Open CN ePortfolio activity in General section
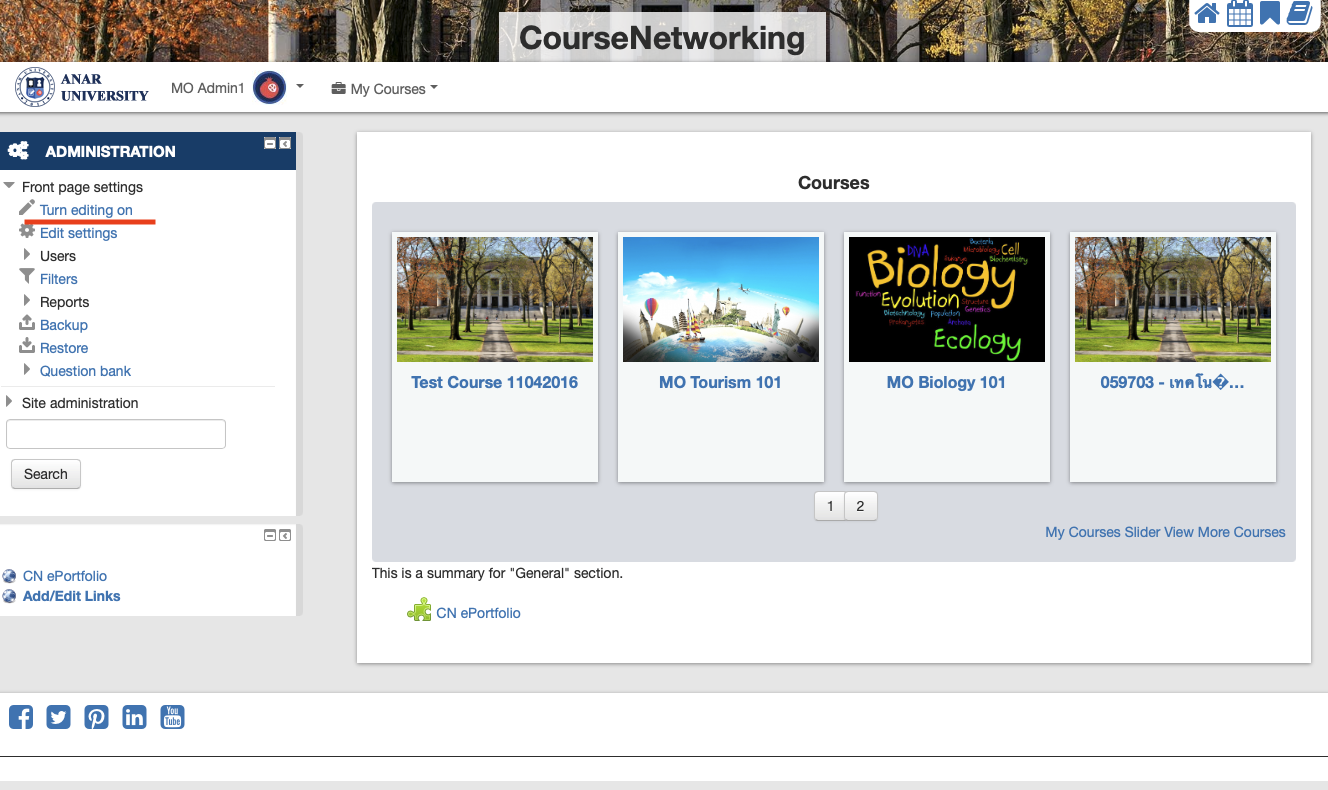Screen dimensions: 1328x790 pyautogui.click(x=478, y=613)
